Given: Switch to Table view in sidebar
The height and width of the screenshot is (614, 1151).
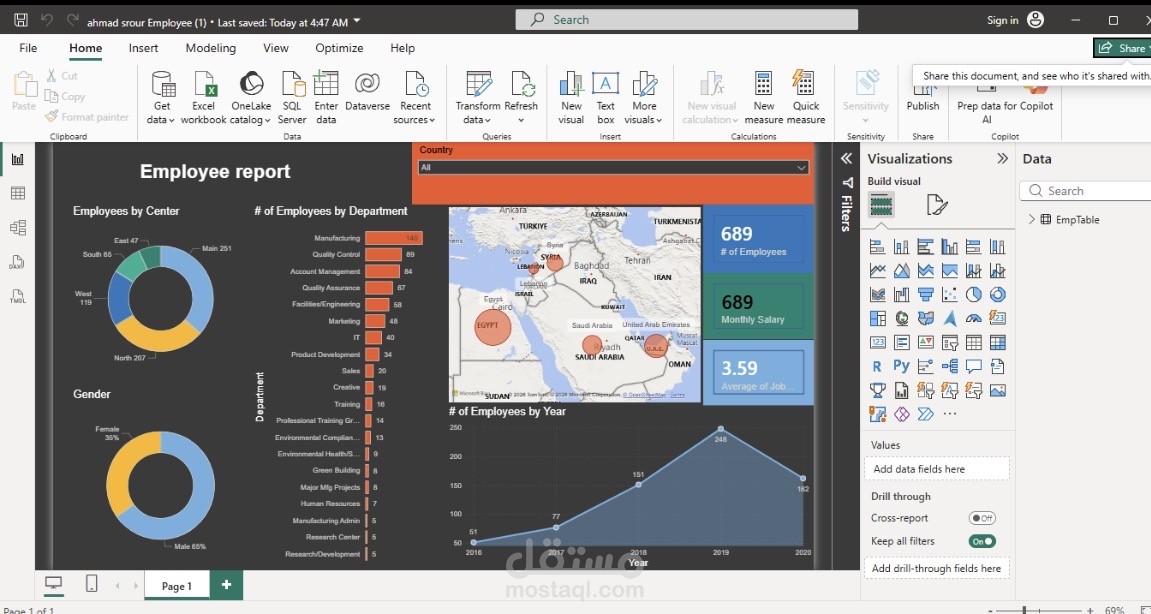Looking at the screenshot, I should click(18, 193).
